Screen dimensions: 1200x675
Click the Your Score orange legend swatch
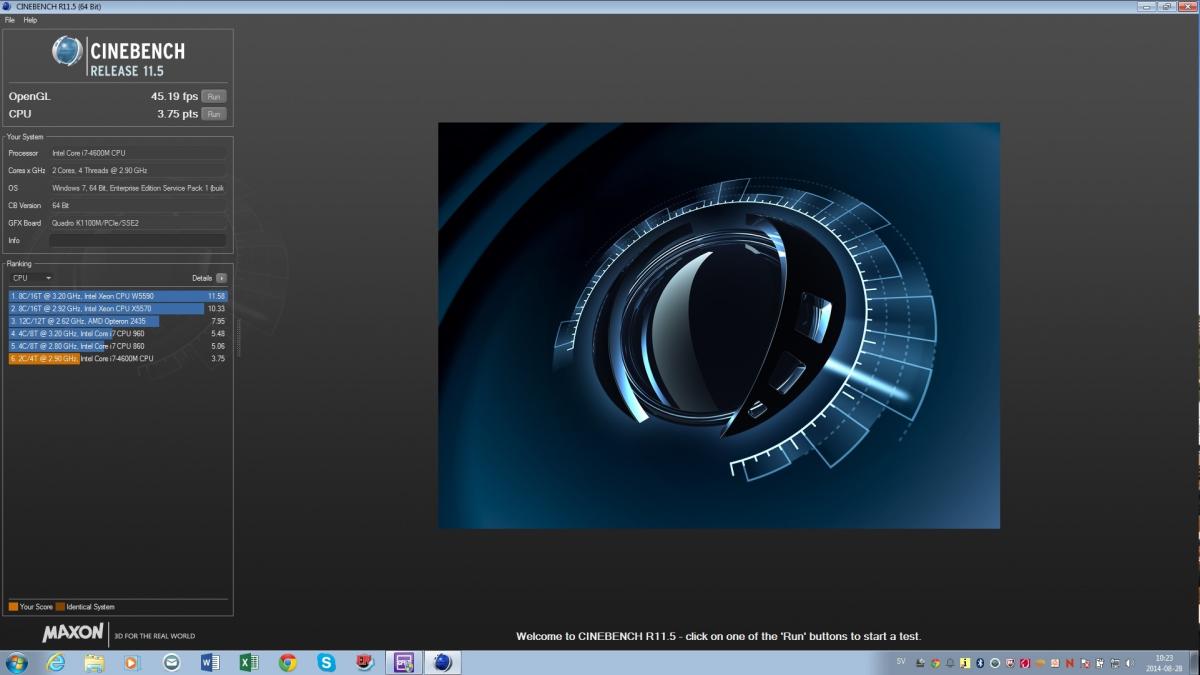click(x=13, y=607)
